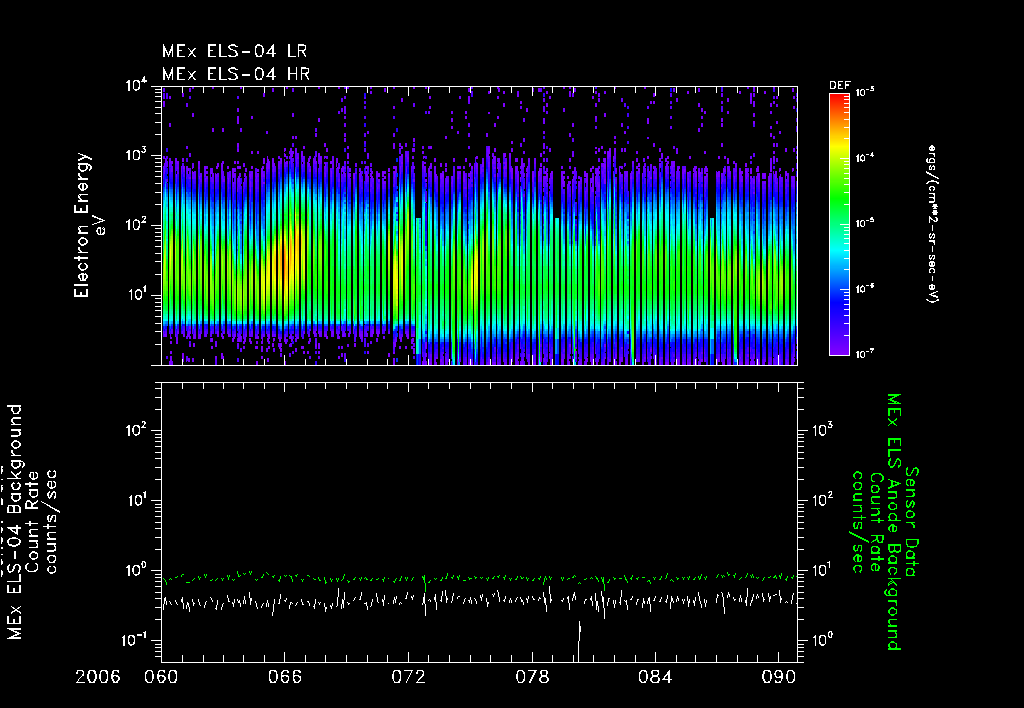Click the DEF color bar legend

click(x=839, y=224)
